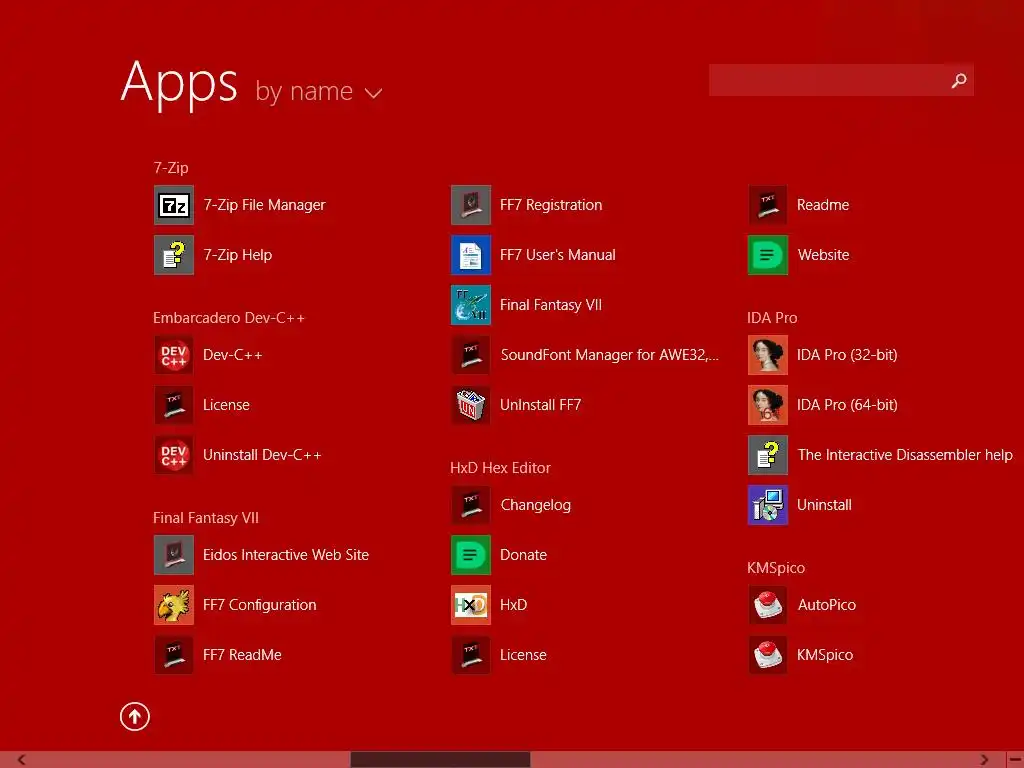Launch the KMSpico red button icon
Image resolution: width=1024 pixels, height=768 pixels.
click(768, 655)
